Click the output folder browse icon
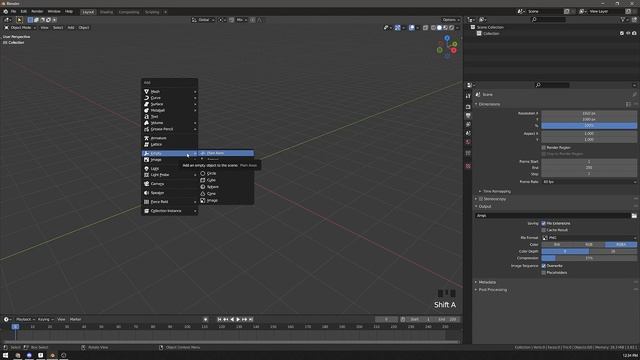 point(634,216)
